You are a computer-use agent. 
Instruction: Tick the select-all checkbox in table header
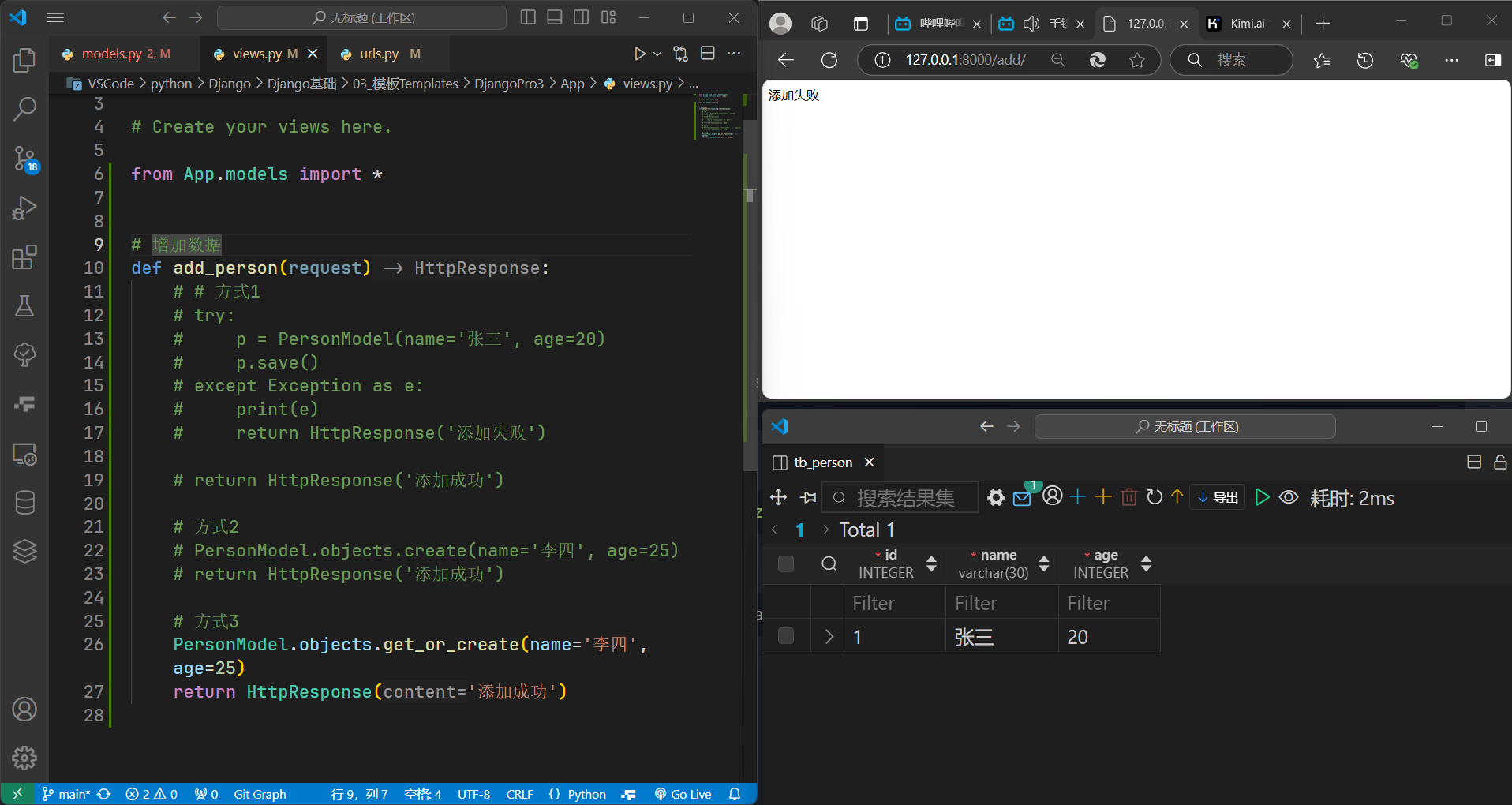785,563
